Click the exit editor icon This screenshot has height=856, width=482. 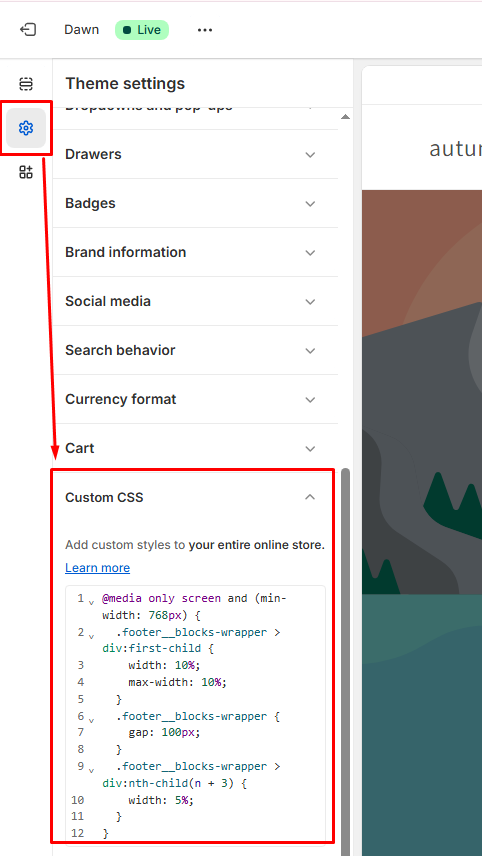point(28,29)
